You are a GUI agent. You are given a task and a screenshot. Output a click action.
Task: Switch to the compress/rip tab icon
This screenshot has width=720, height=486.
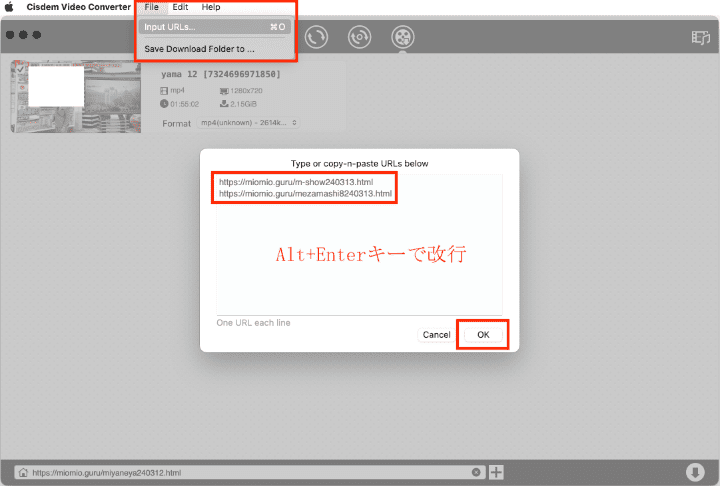[x=359, y=37]
